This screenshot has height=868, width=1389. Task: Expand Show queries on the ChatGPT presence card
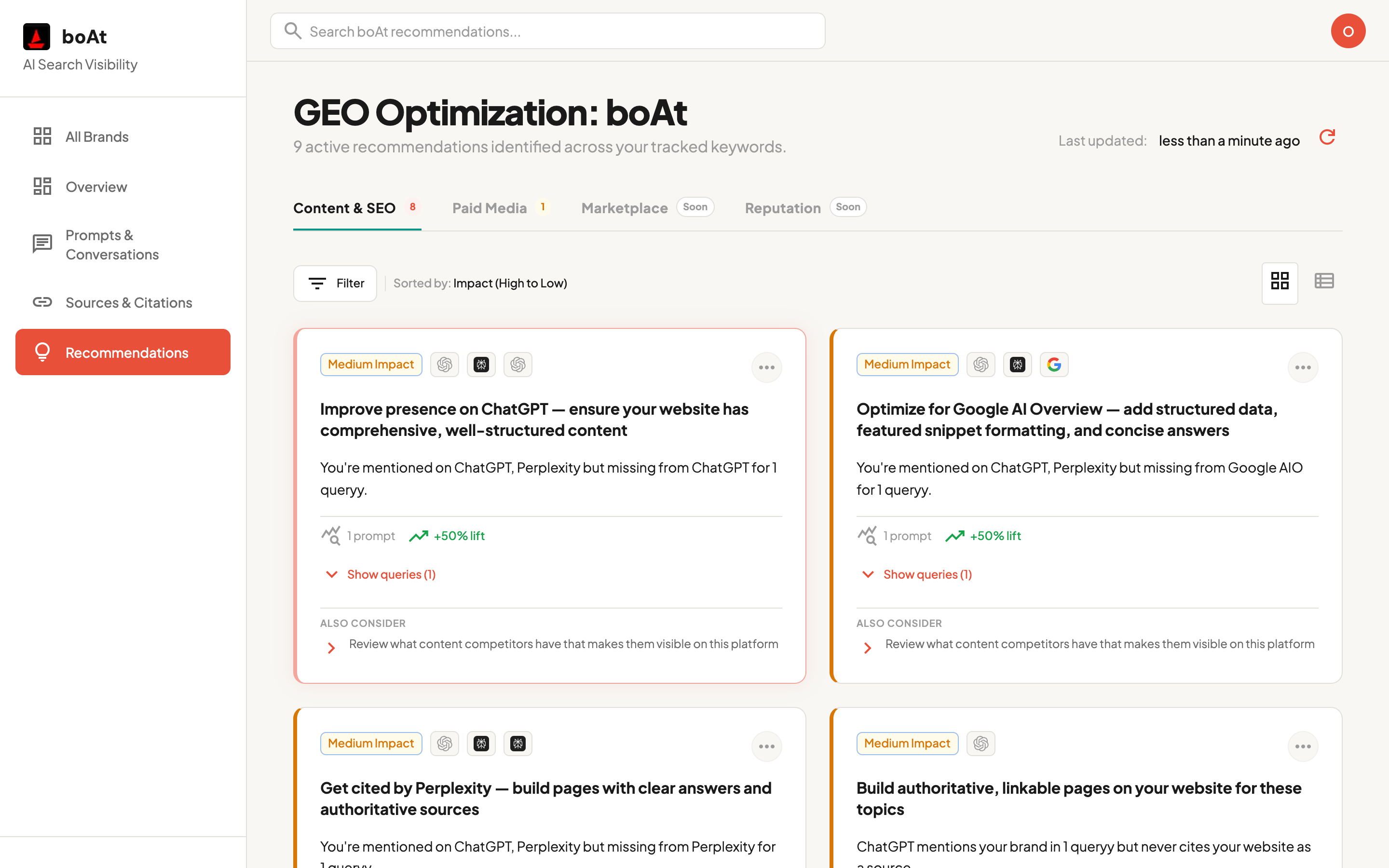click(390, 575)
